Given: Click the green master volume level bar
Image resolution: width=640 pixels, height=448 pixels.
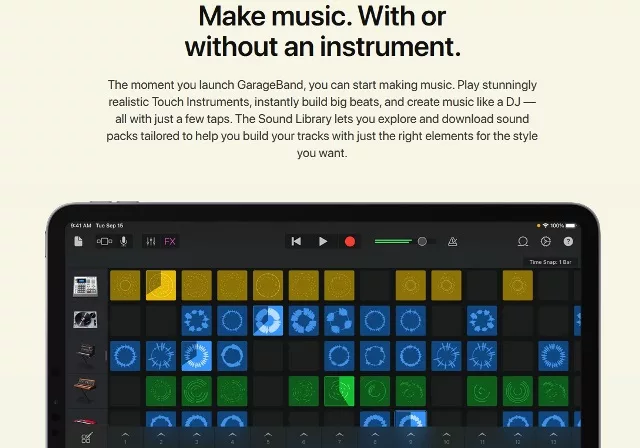Looking at the screenshot, I should click(393, 242).
